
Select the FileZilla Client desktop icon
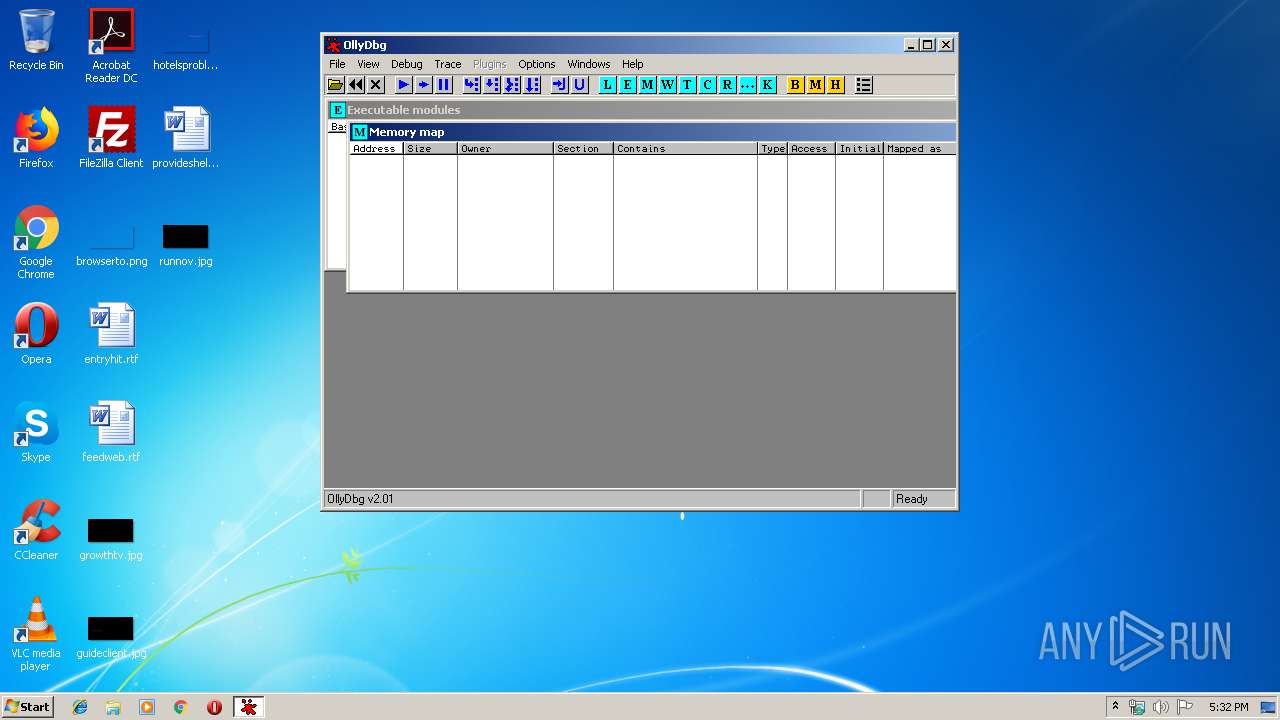[111, 138]
